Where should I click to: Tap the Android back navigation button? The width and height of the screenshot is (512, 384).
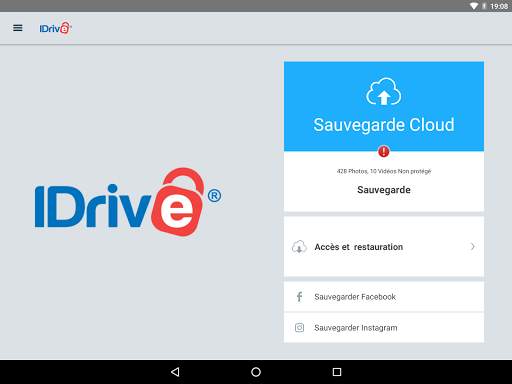175,372
